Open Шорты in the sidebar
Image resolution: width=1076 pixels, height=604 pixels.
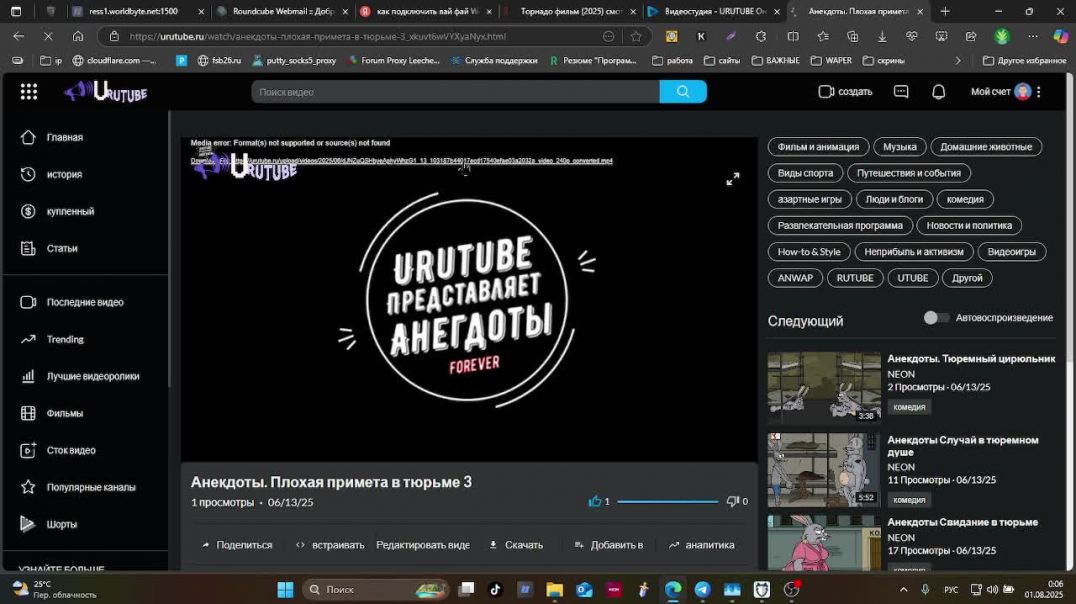(61, 524)
